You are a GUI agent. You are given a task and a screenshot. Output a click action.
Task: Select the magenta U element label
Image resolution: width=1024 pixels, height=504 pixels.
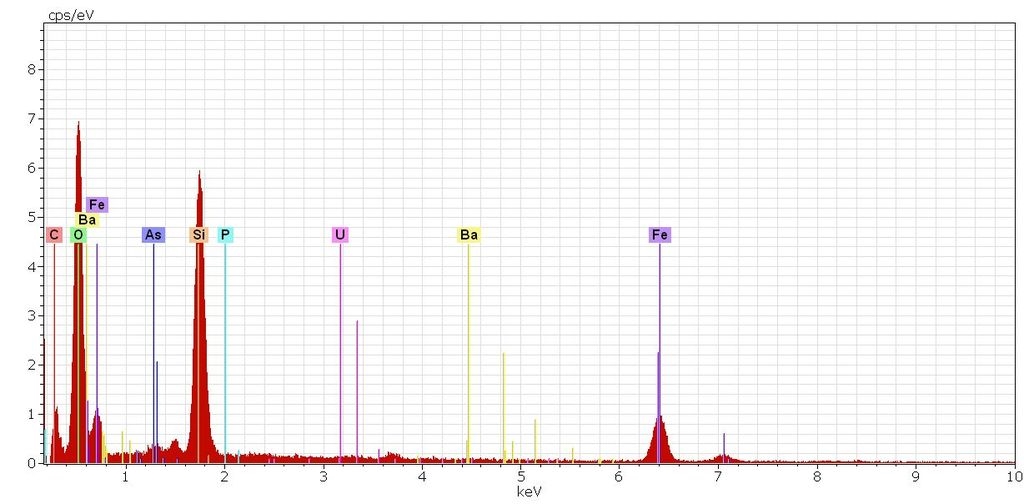341,235
